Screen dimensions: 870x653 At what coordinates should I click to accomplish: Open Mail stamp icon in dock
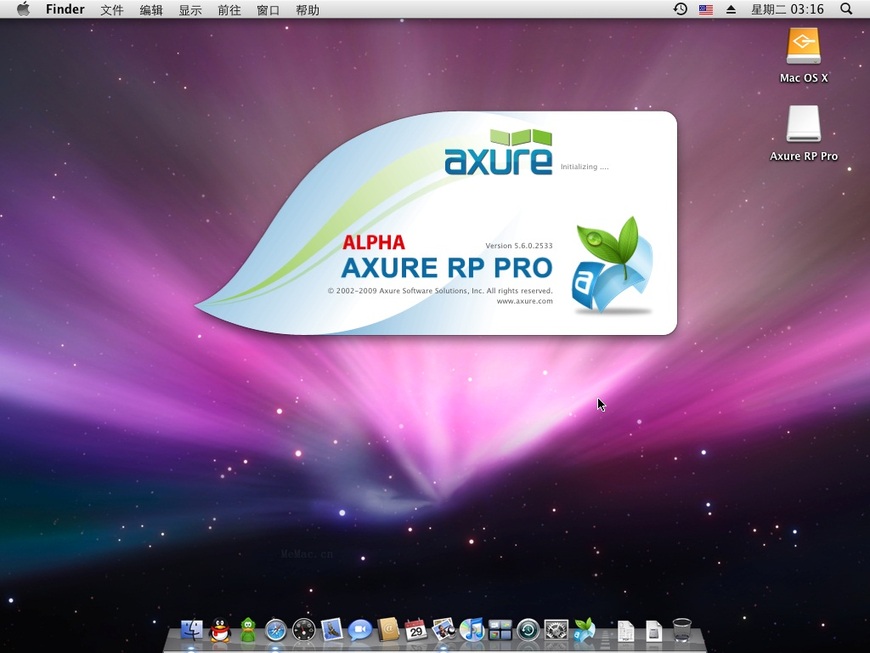coord(332,630)
